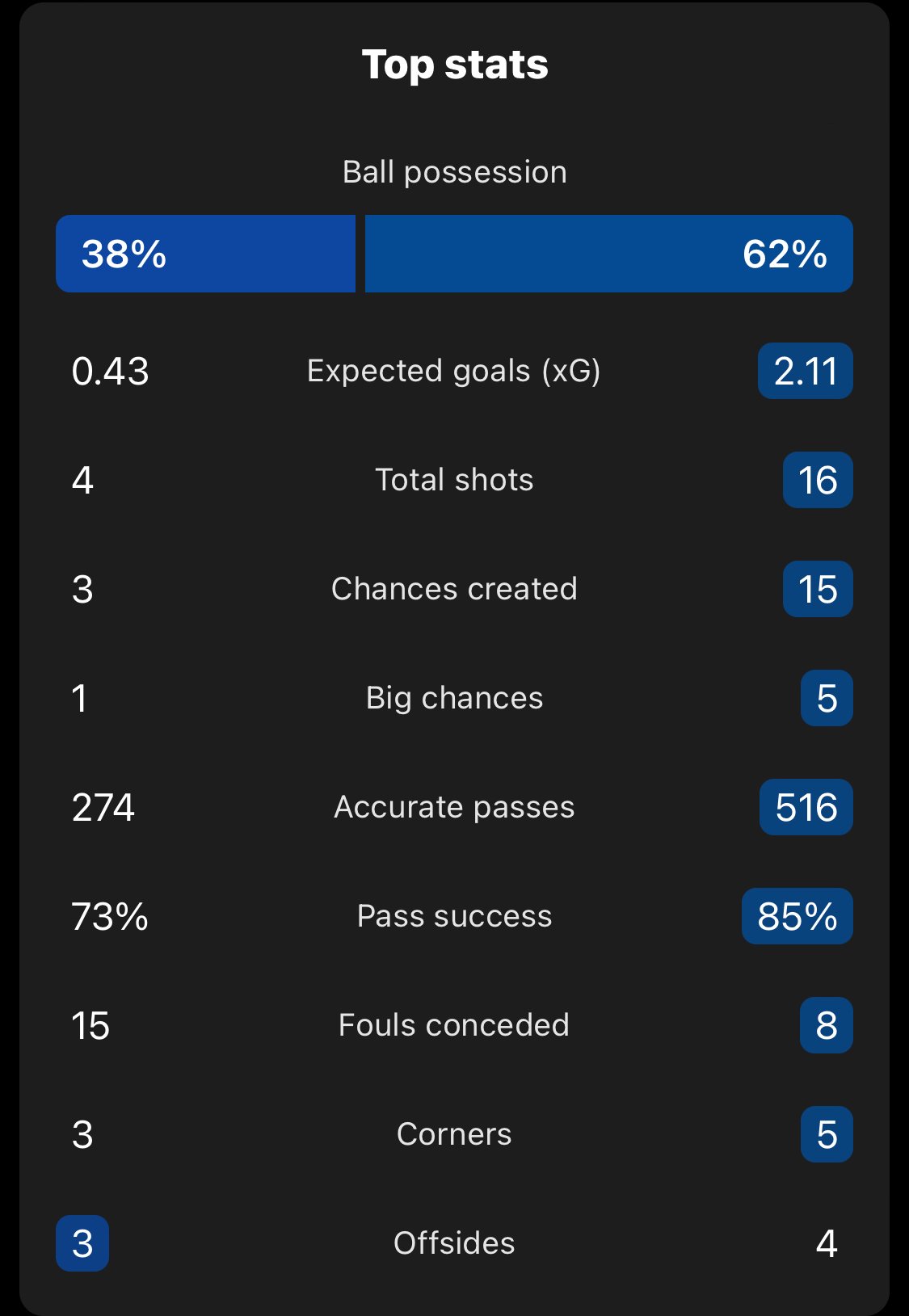Screen dimensions: 909x1316
Task: Tap the Top stats heading
Action: tap(455, 65)
